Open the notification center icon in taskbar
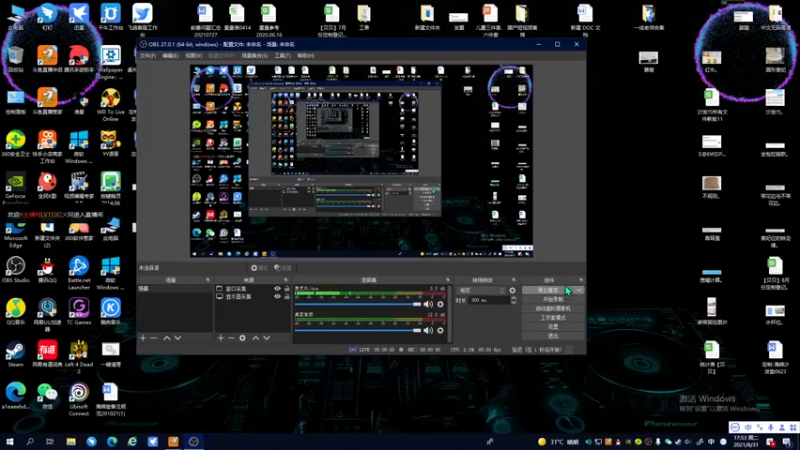The image size is (800, 450). (787, 442)
